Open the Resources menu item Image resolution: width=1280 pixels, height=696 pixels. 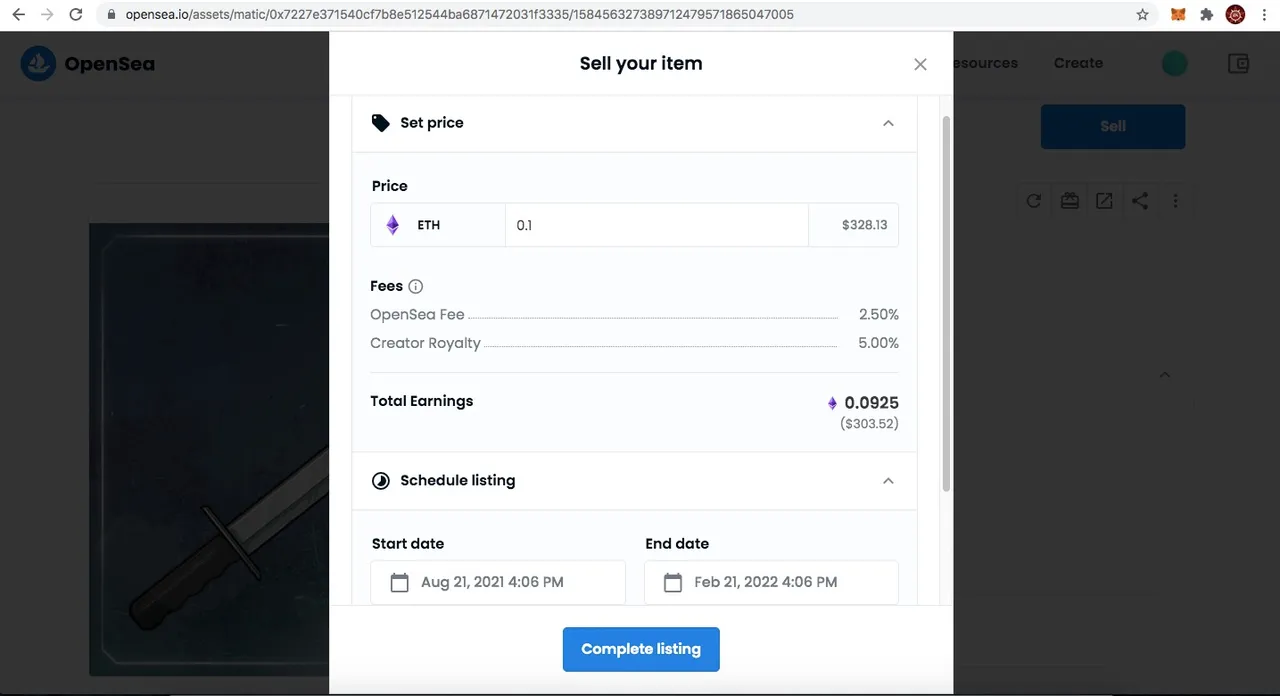[985, 63]
